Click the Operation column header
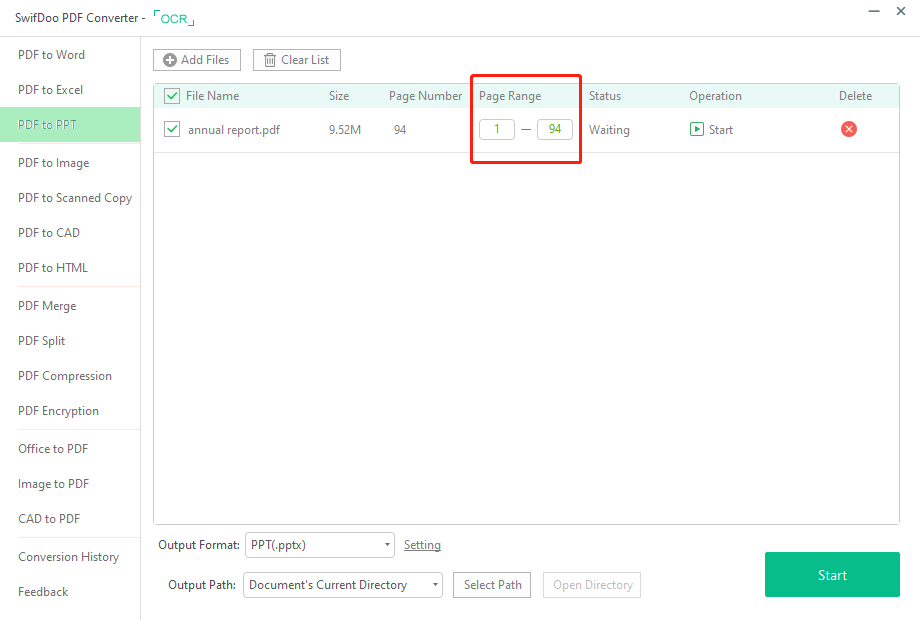Viewport: 920px width, 620px height. pyautogui.click(x=715, y=96)
